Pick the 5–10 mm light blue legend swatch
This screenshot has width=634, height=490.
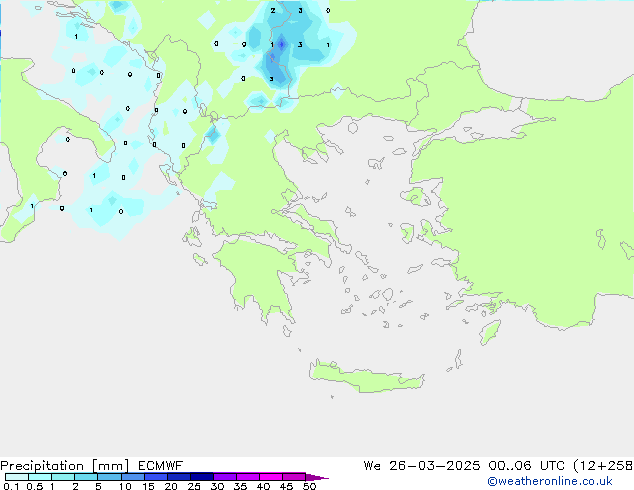tap(109, 477)
